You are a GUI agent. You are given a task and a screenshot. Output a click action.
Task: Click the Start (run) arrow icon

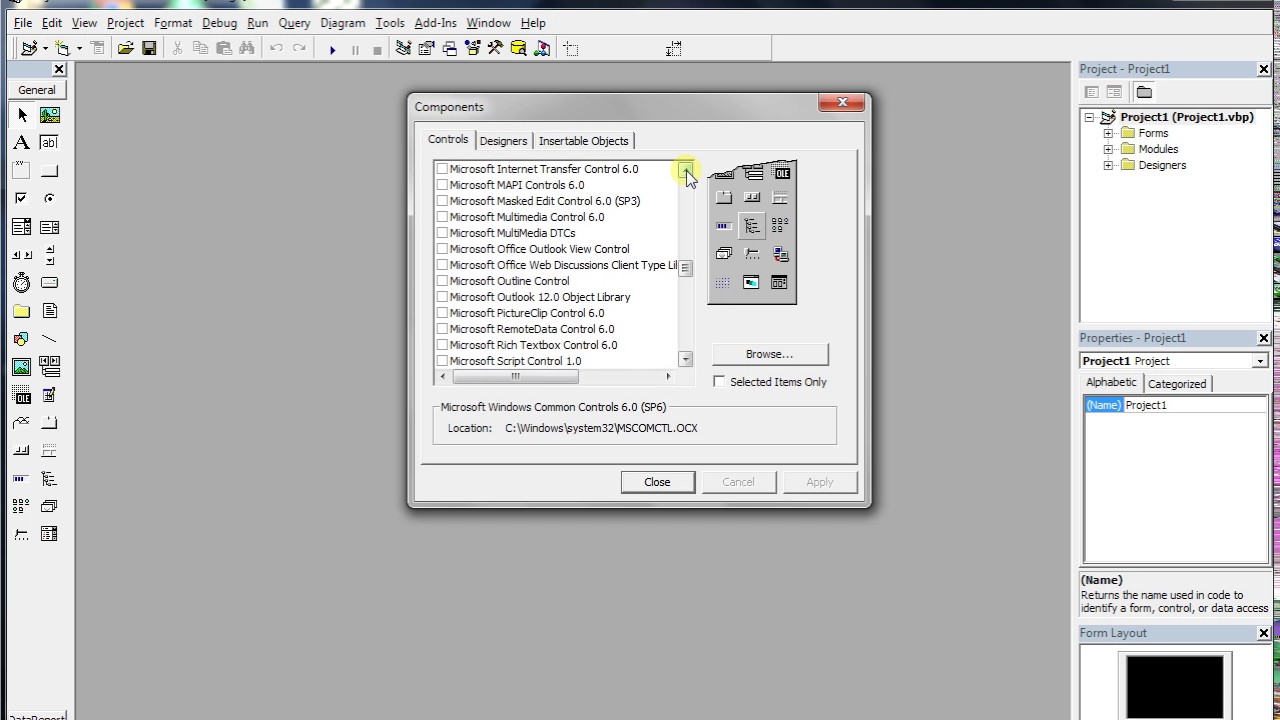[x=332, y=49]
